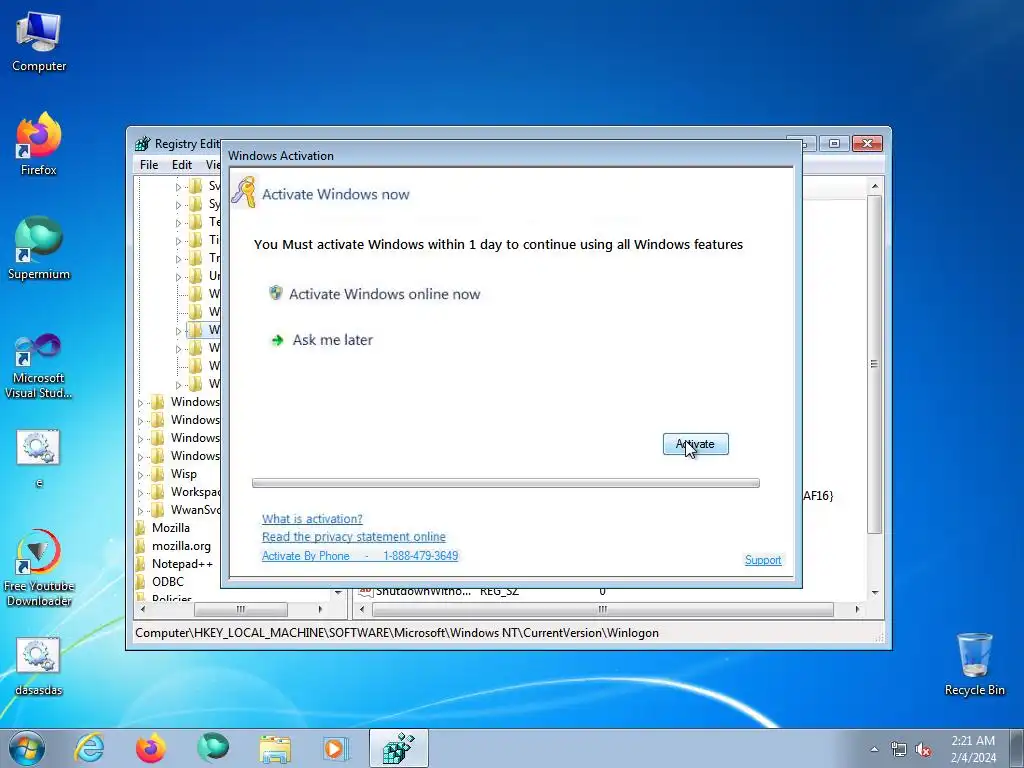Open the 'What is activation?' link

pyautogui.click(x=312, y=519)
